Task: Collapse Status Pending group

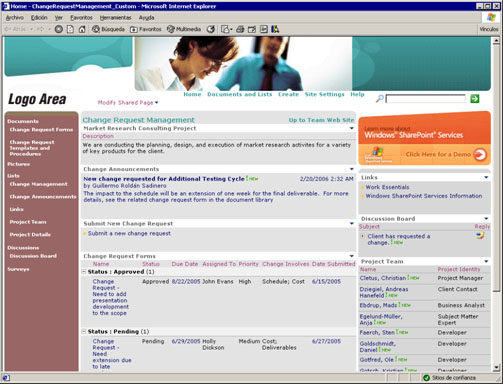Action: click(x=84, y=332)
